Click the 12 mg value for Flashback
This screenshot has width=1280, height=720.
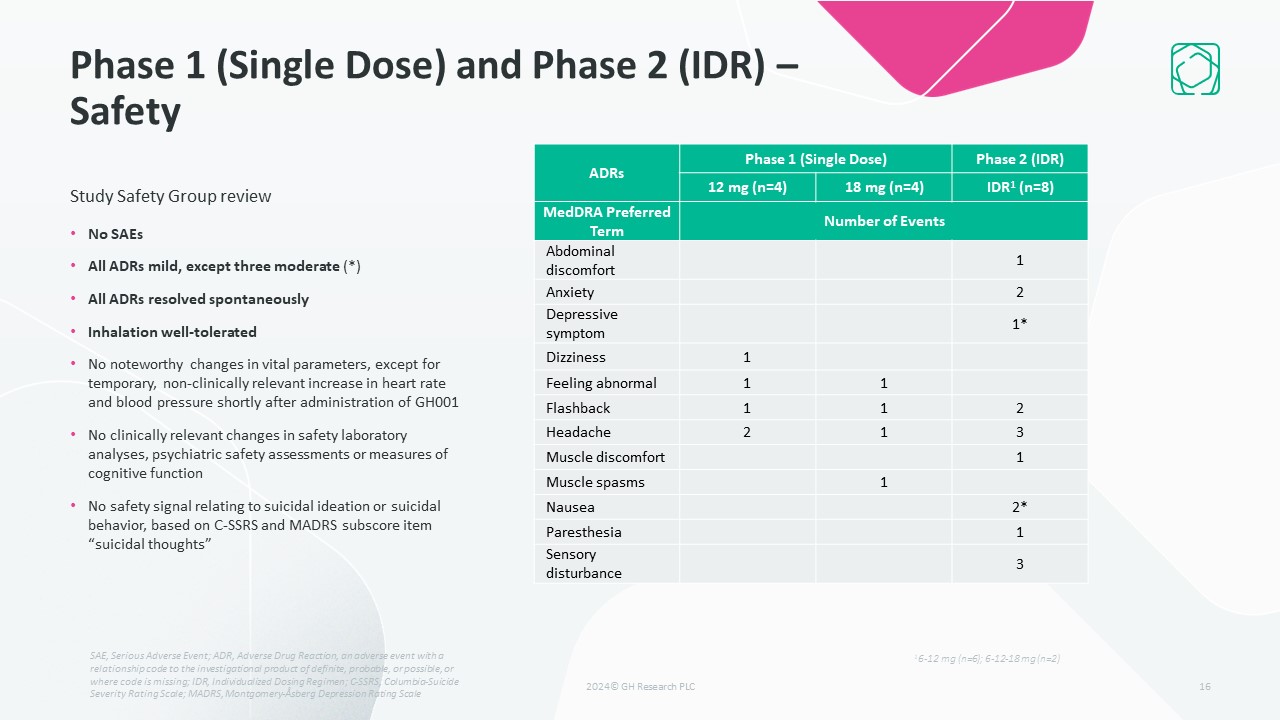click(x=747, y=408)
